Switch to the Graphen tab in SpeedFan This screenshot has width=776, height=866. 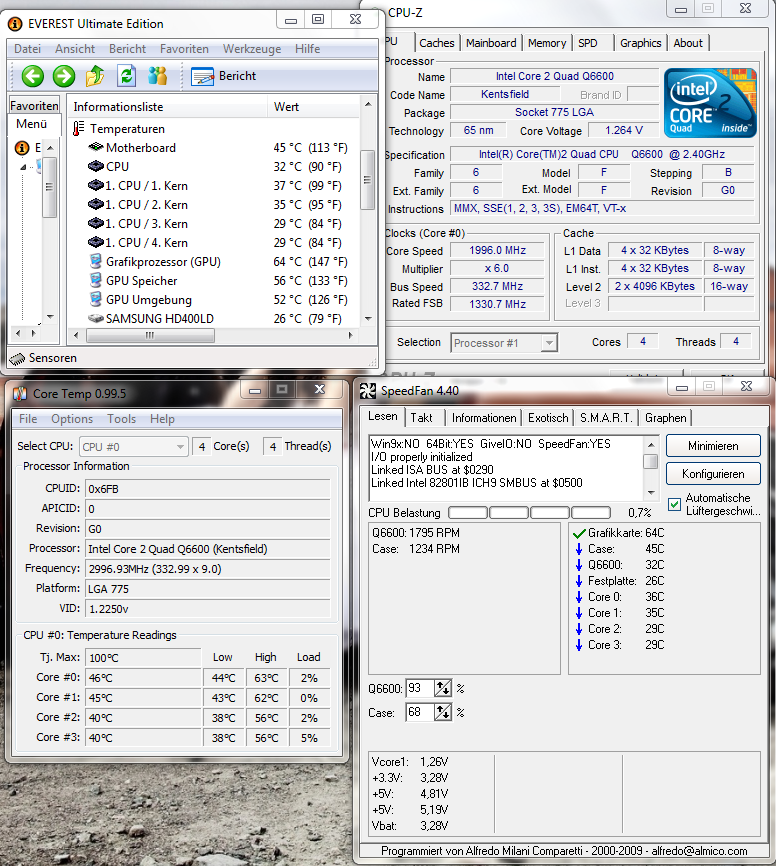[666, 418]
